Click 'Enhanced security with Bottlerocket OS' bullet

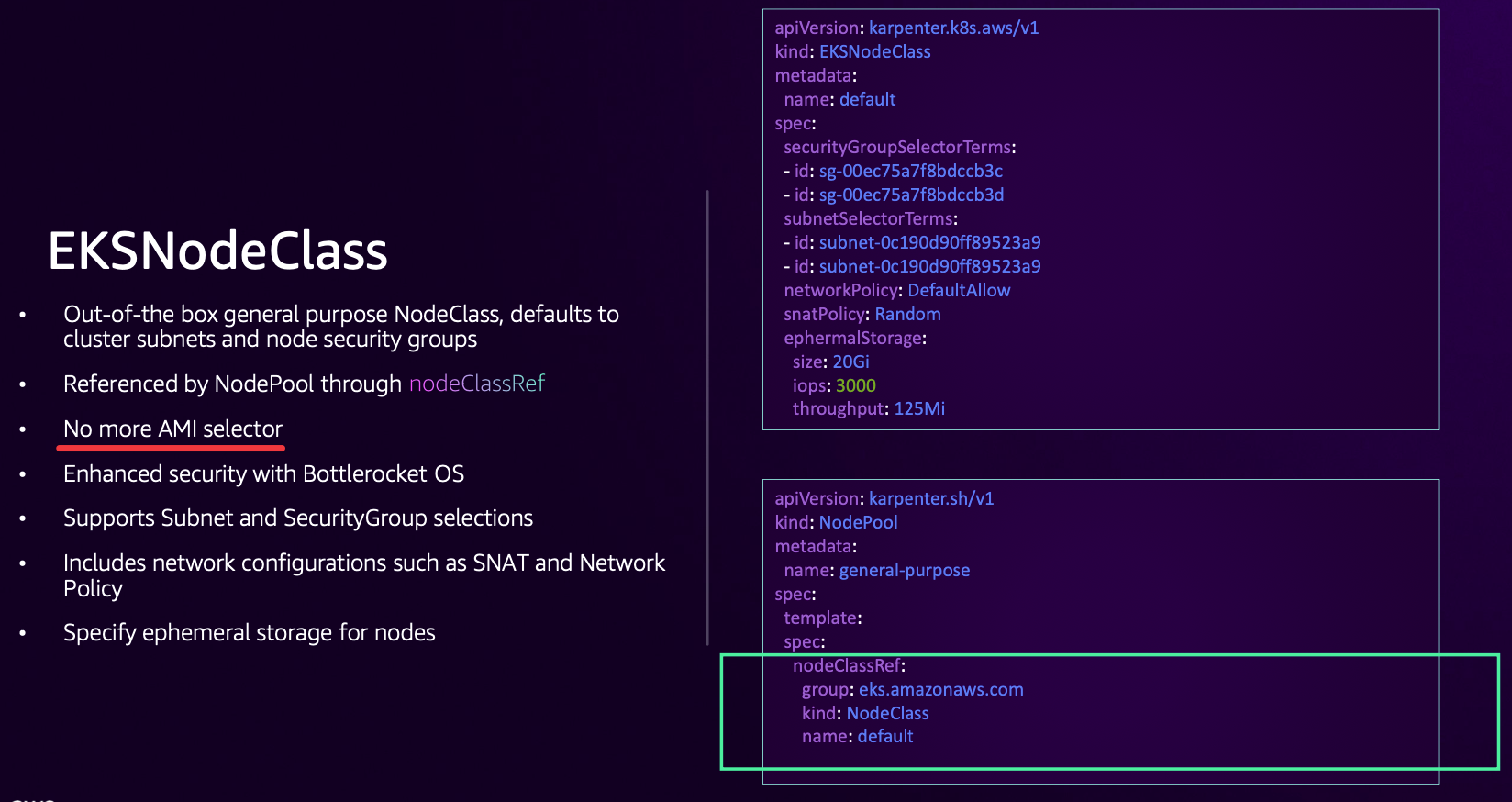pyautogui.click(x=263, y=474)
